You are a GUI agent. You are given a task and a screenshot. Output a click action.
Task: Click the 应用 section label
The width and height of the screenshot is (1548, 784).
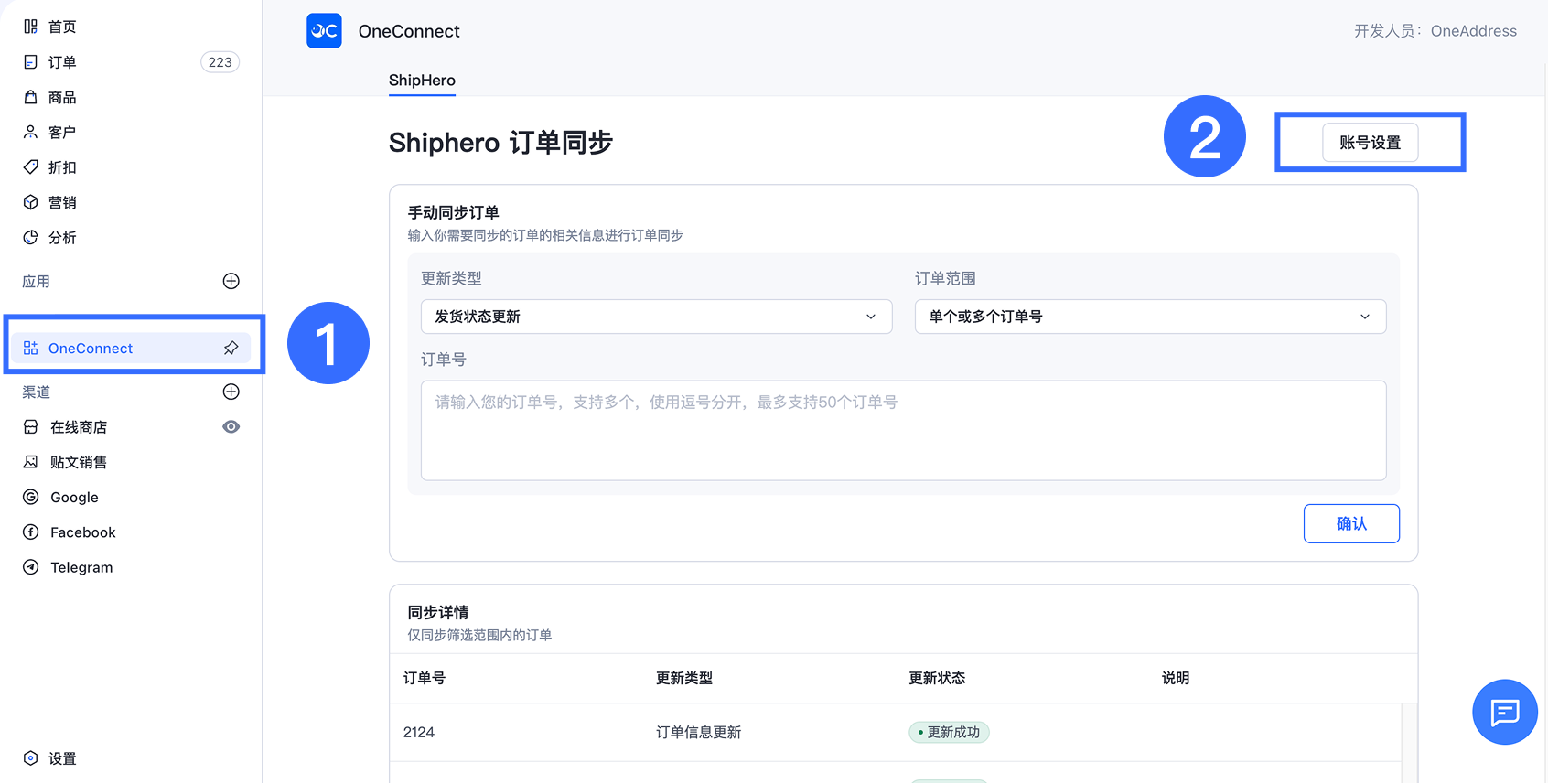[36, 281]
